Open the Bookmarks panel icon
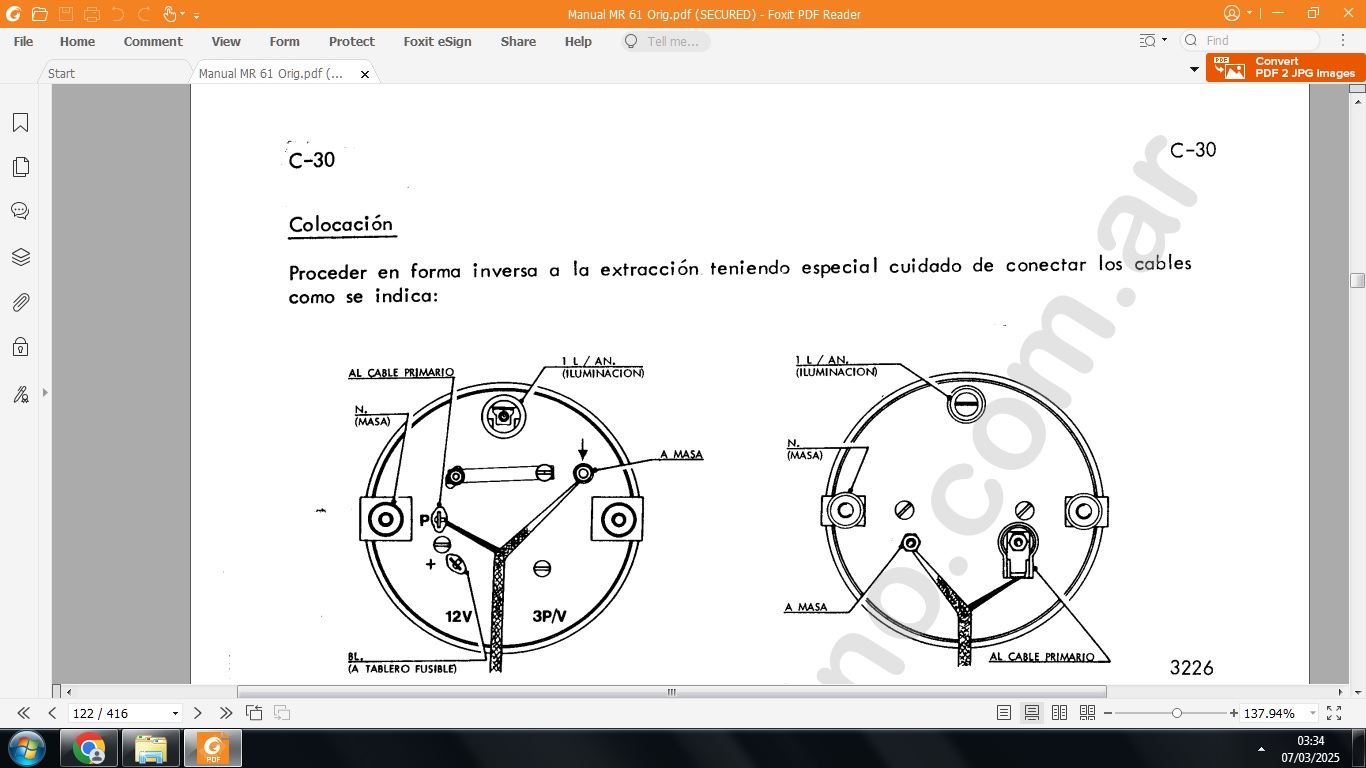 pyautogui.click(x=20, y=123)
